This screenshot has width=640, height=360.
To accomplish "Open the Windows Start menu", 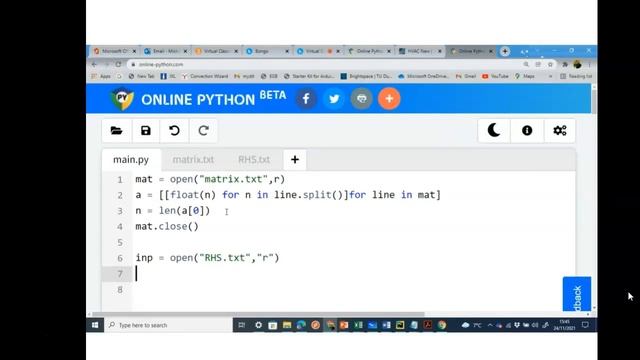I will coord(95,325).
